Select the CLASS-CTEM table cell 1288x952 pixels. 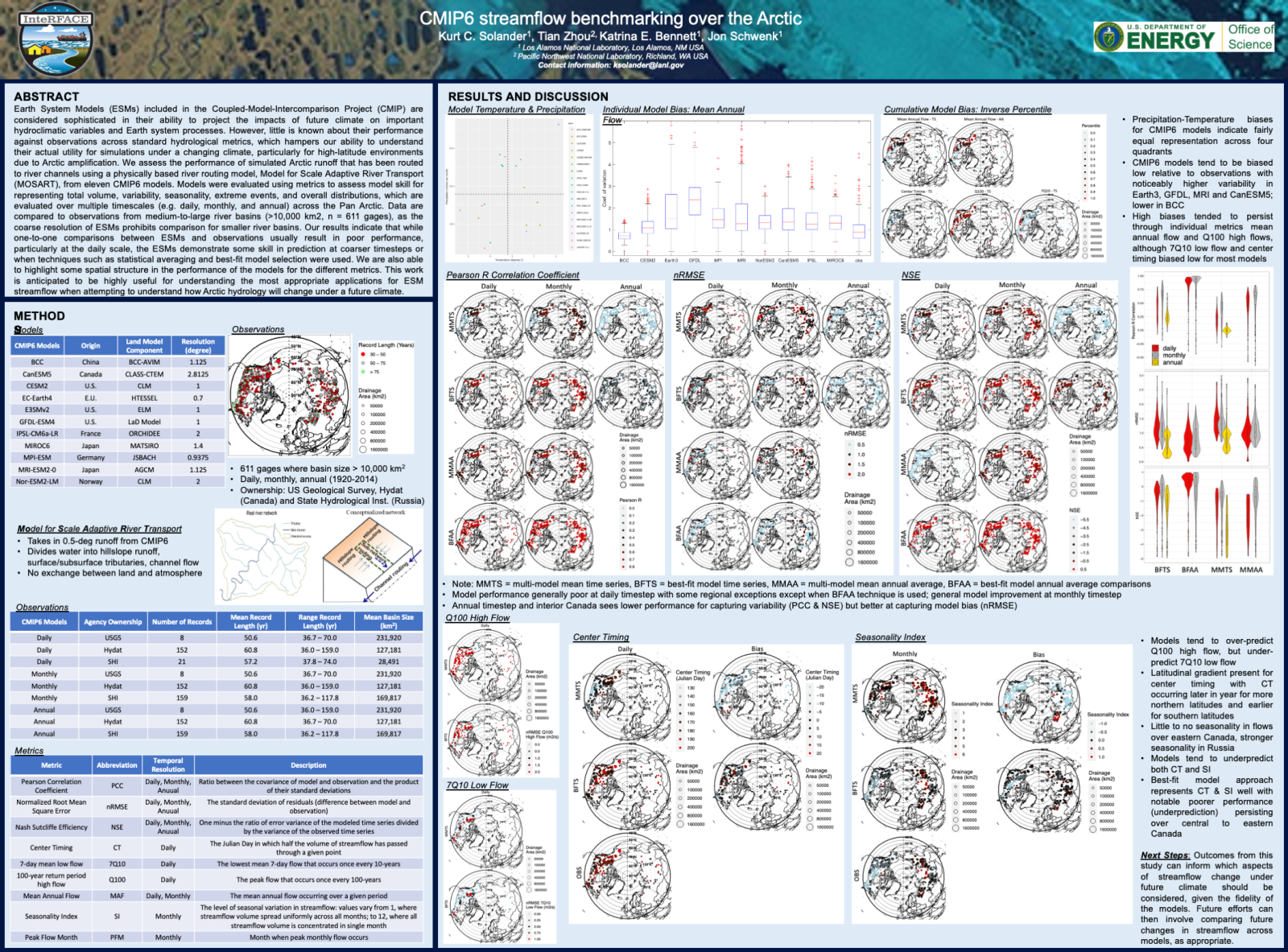click(x=144, y=374)
